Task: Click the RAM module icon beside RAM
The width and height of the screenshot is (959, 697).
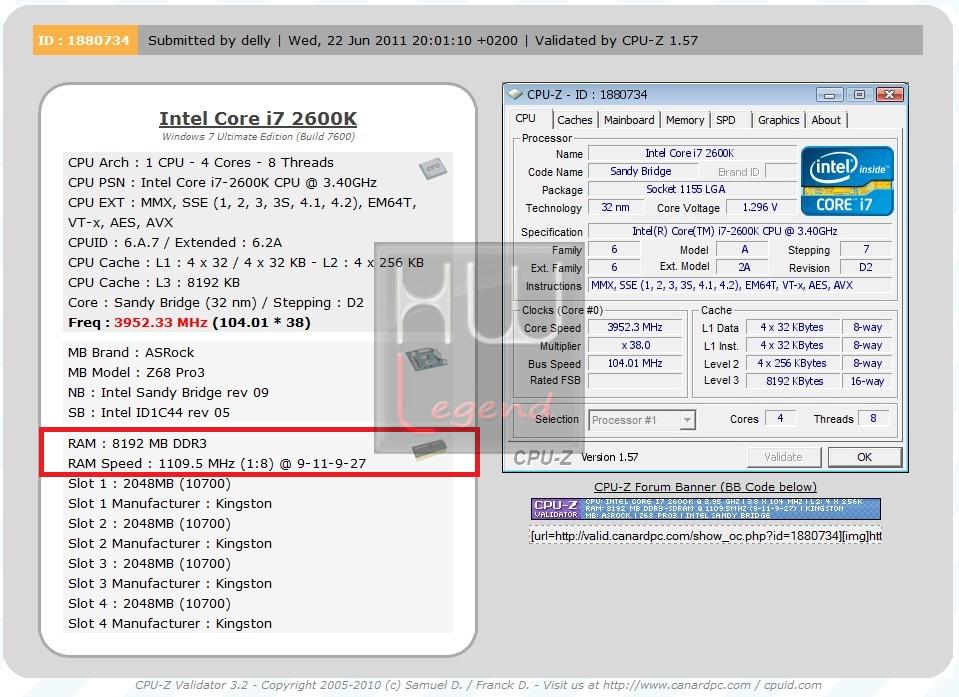Action: (429, 449)
